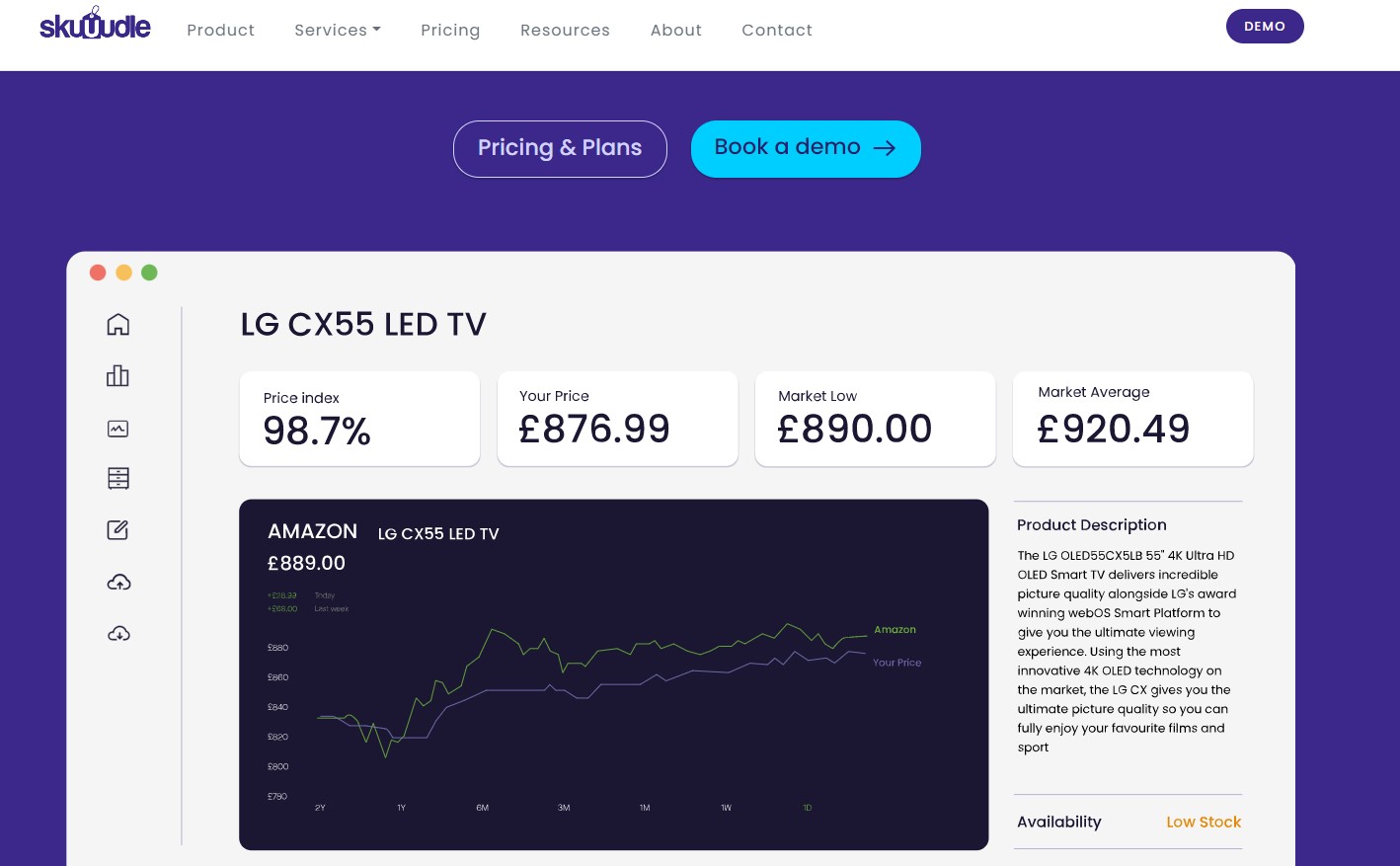Open the Product menu item
Screen dimensions: 1400x866
(x=220, y=30)
